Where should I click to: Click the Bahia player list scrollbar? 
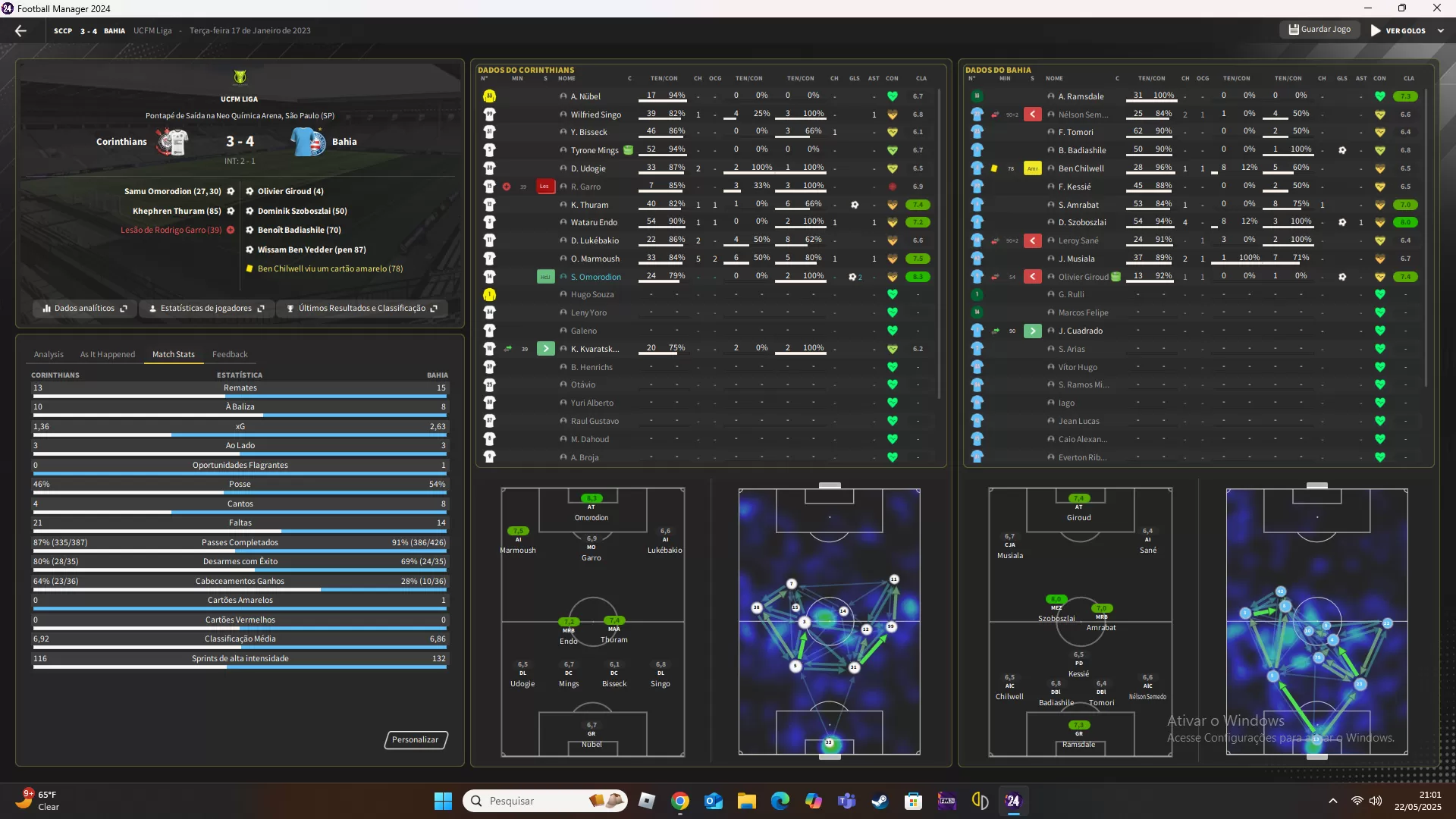pyautogui.click(x=1427, y=239)
